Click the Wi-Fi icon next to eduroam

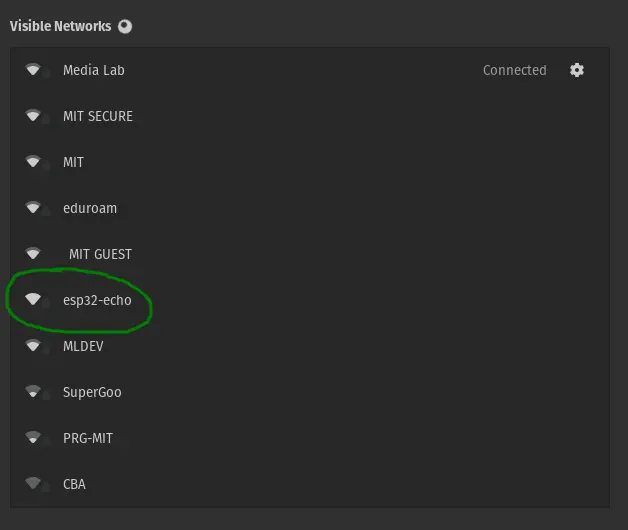point(33,208)
